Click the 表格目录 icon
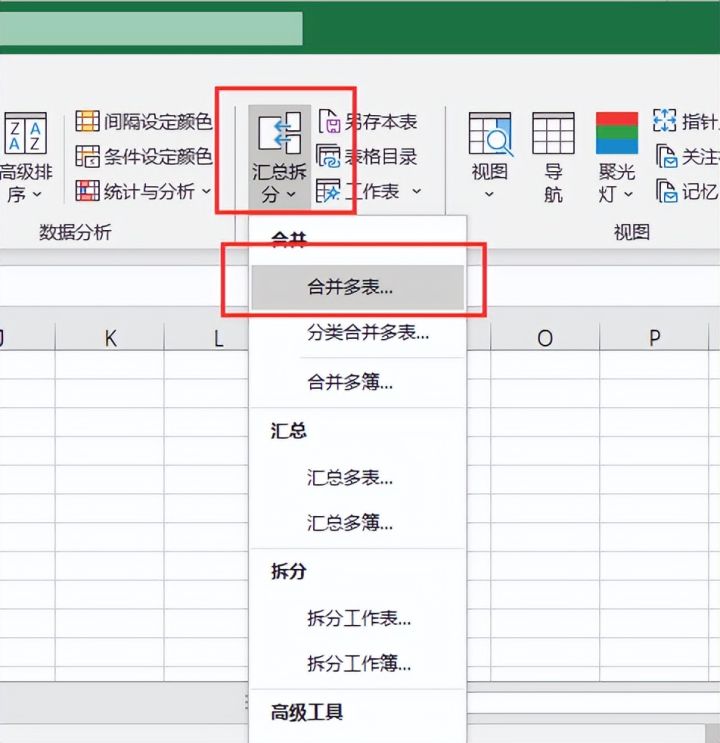The height and width of the screenshot is (743, 720). tap(328, 156)
